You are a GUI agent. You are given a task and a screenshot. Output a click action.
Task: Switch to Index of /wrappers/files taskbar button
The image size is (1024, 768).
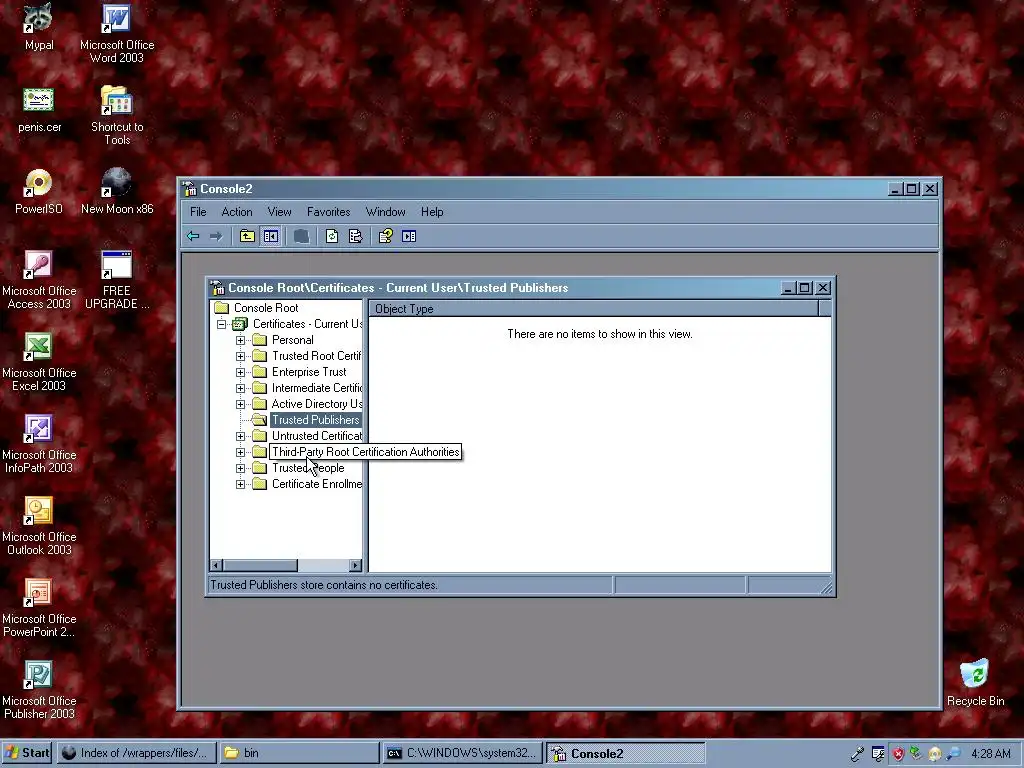[135, 753]
